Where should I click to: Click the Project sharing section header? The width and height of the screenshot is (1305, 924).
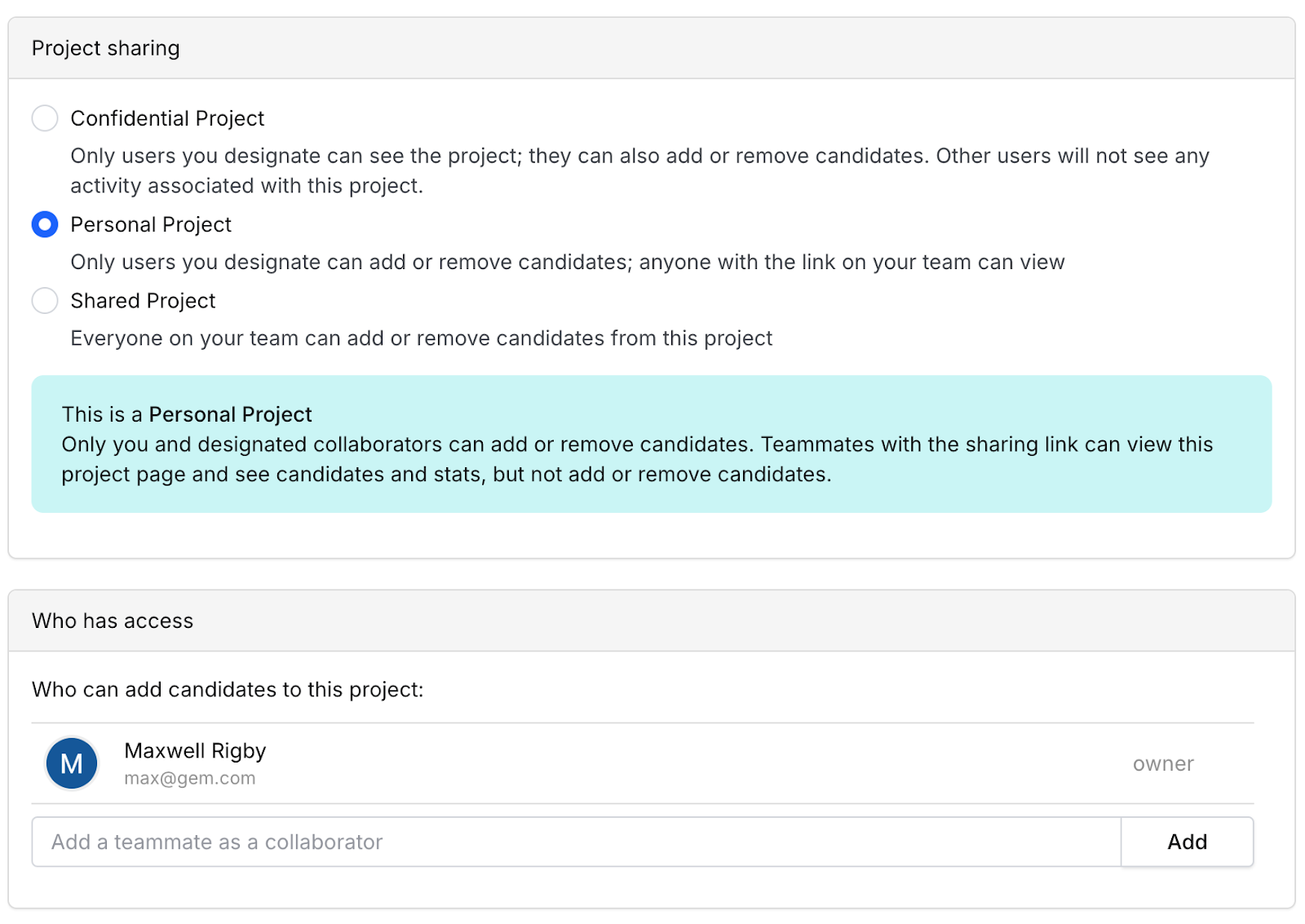pos(105,48)
